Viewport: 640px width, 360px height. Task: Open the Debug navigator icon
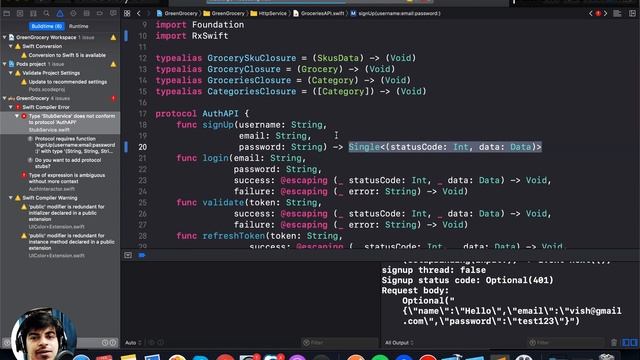pyautogui.click(x=87, y=13)
